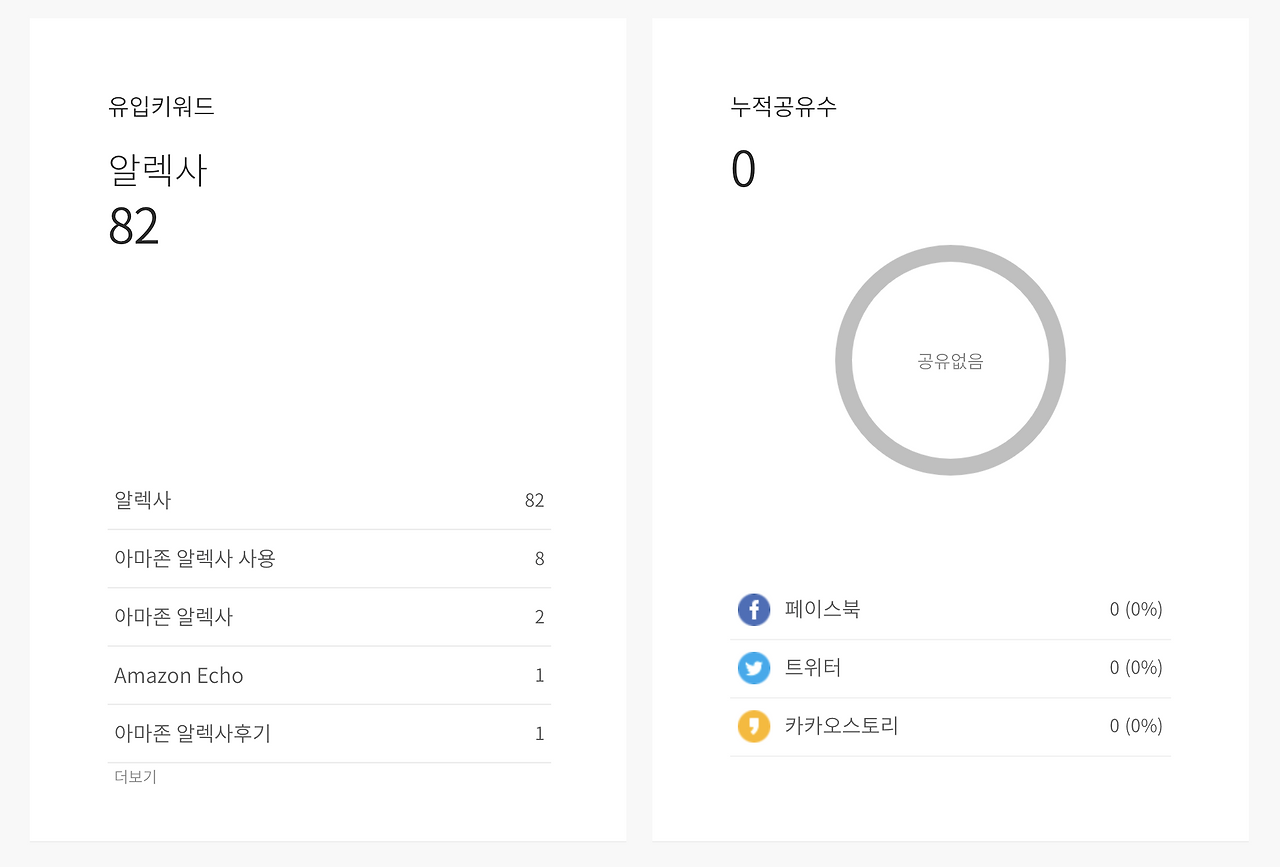Click the Twitter 0 (0%) value
Screen dimensions: 1280x867
[1135, 667]
